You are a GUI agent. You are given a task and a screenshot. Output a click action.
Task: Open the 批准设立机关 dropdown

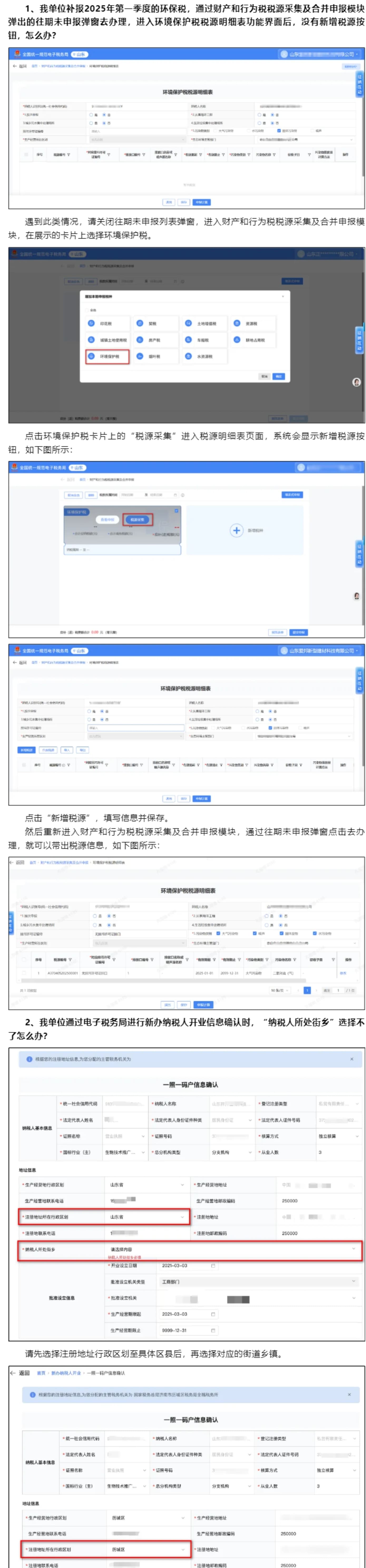click(x=258, y=1298)
